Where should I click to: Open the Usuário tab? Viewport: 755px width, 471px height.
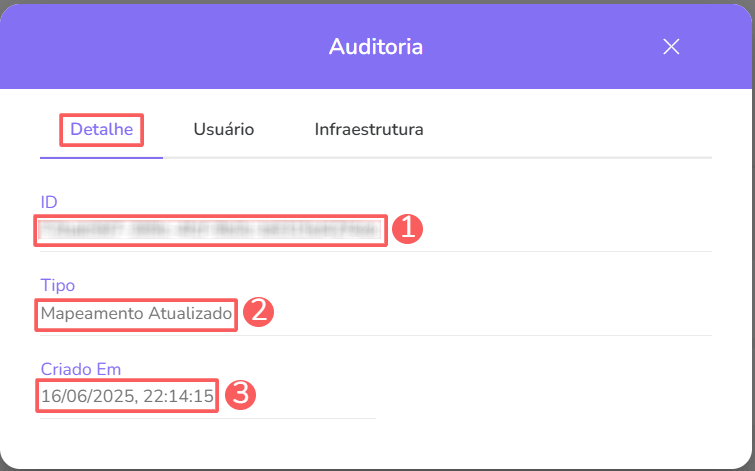click(223, 130)
